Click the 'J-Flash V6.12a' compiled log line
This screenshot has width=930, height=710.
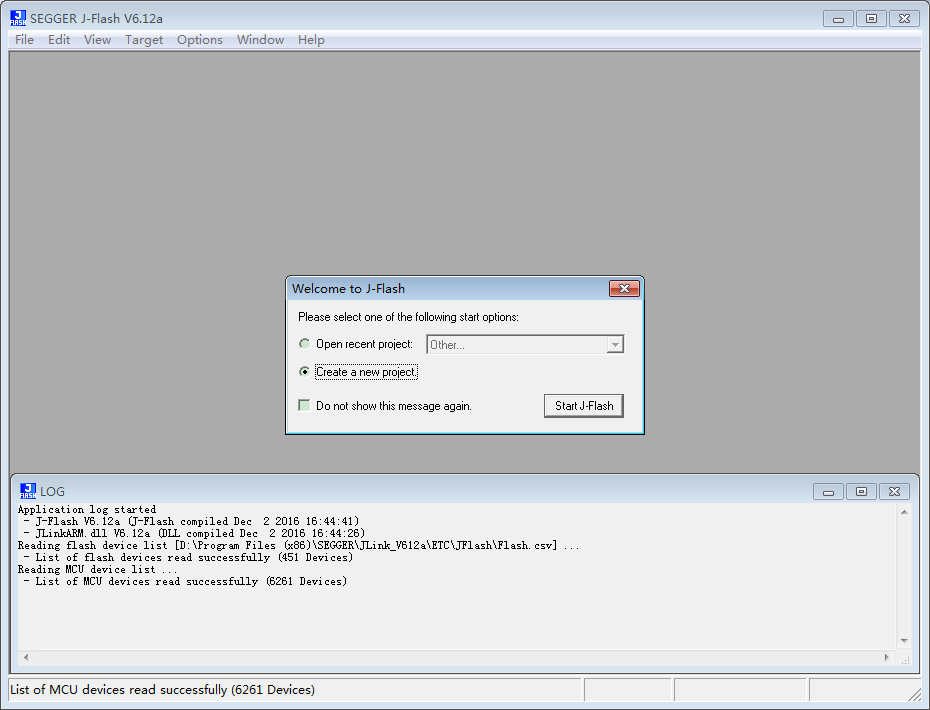coord(191,521)
